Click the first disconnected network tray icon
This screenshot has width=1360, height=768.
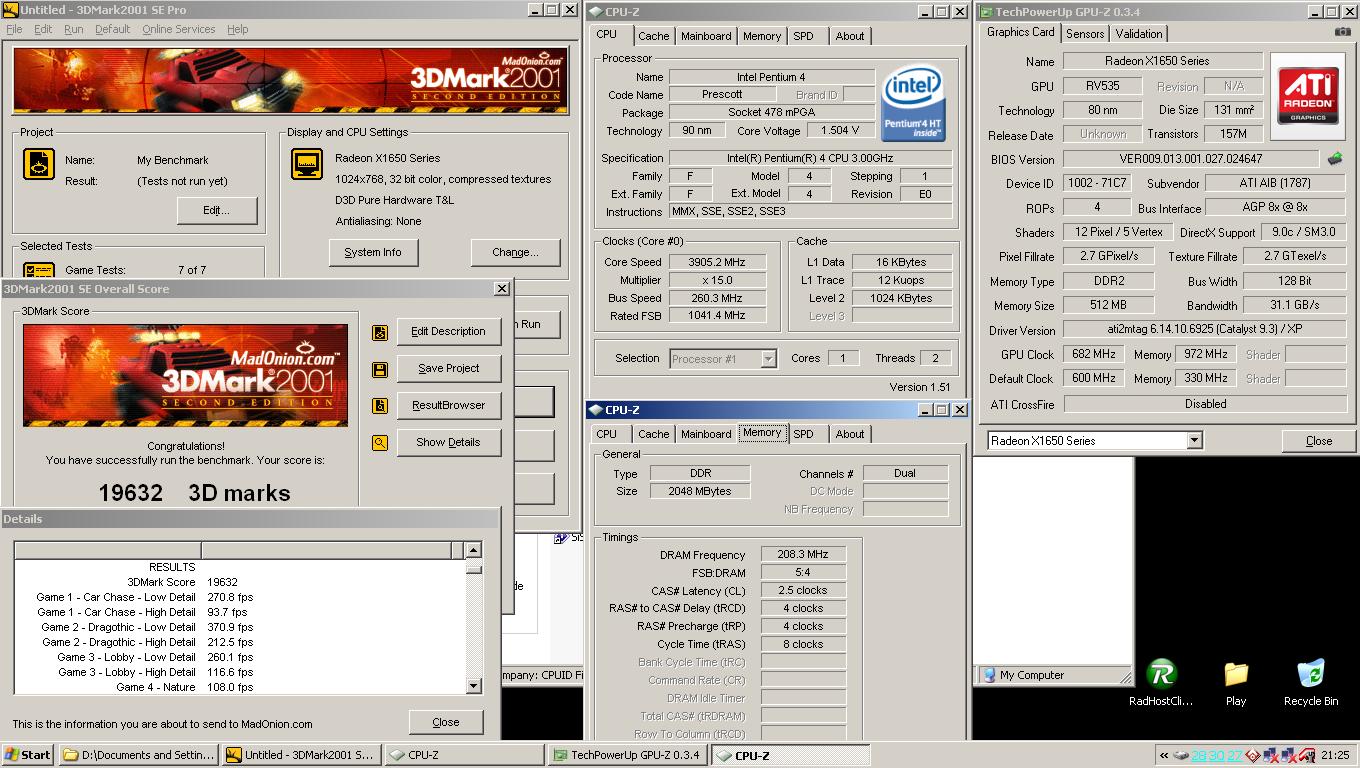click(x=1269, y=755)
